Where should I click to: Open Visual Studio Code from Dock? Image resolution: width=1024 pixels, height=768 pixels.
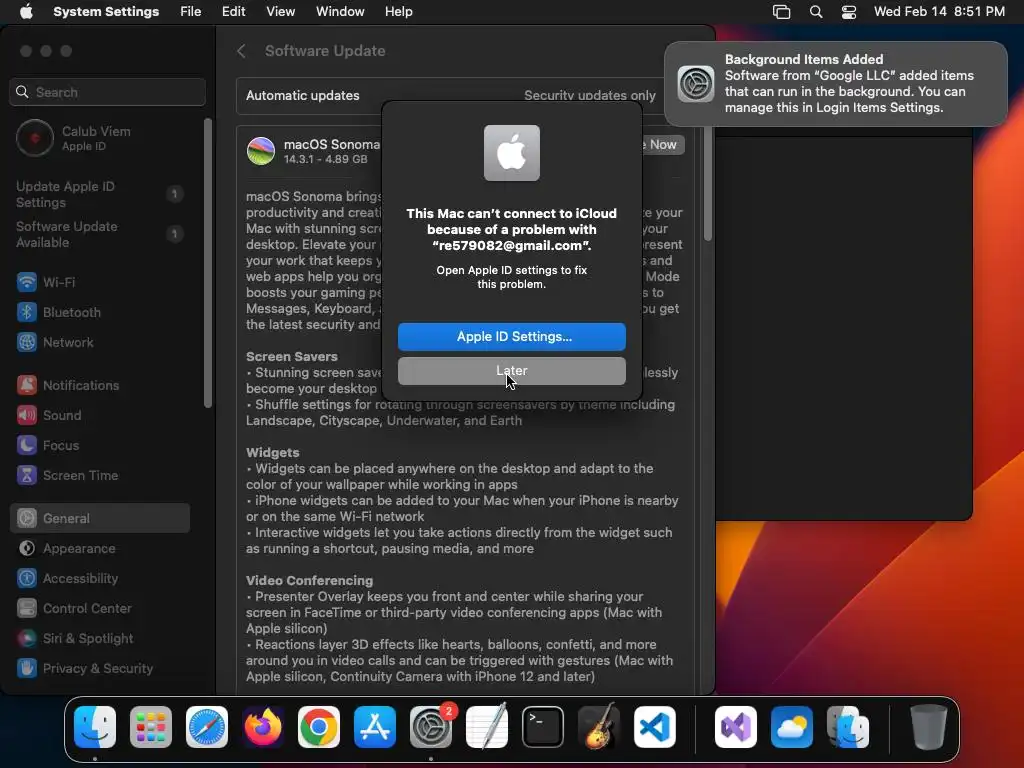pos(655,727)
